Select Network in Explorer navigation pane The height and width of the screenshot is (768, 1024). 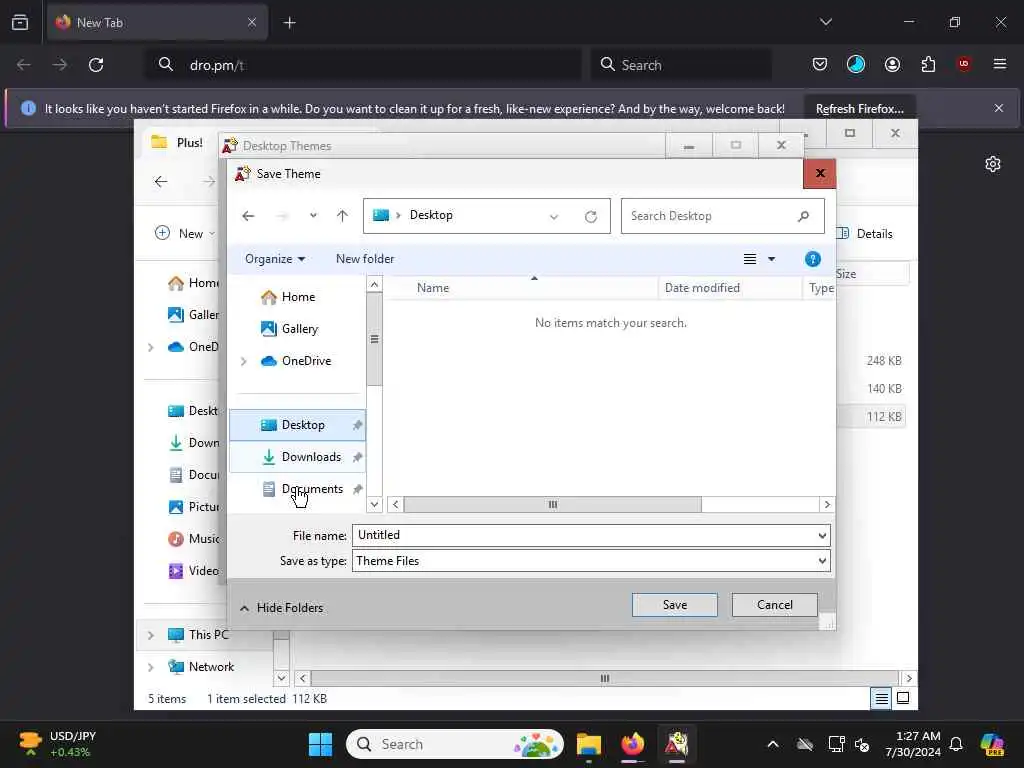coord(201,667)
